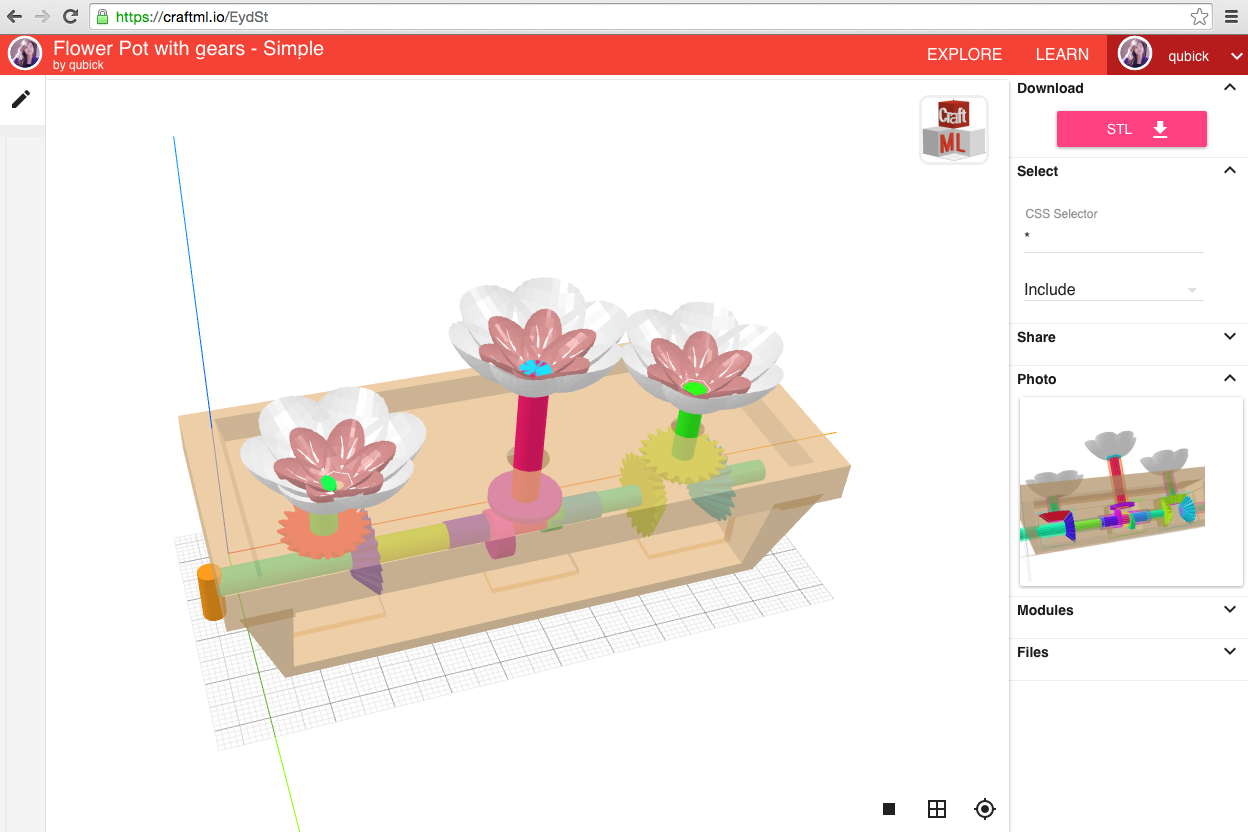Click the browser forward arrow
Viewport: 1248px width, 832px height.
(x=42, y=16)
